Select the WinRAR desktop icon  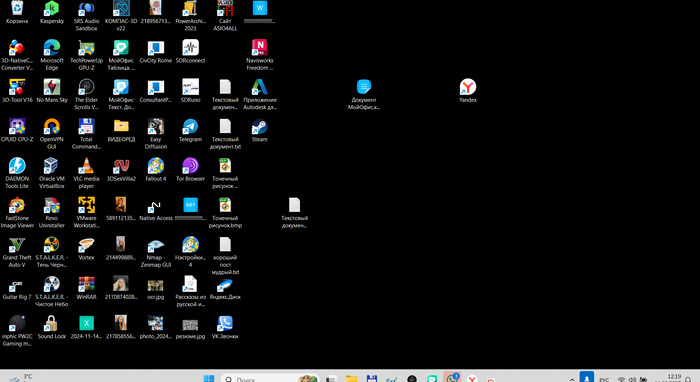point(86,288)
